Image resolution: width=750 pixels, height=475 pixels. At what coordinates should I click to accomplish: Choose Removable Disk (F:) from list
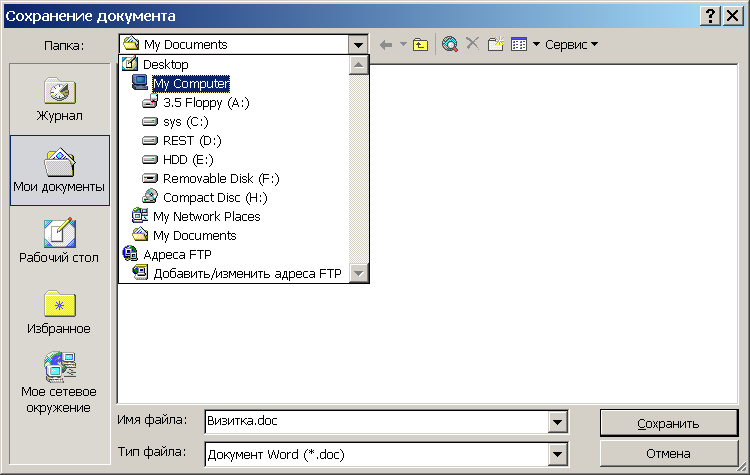coord(220,178)
